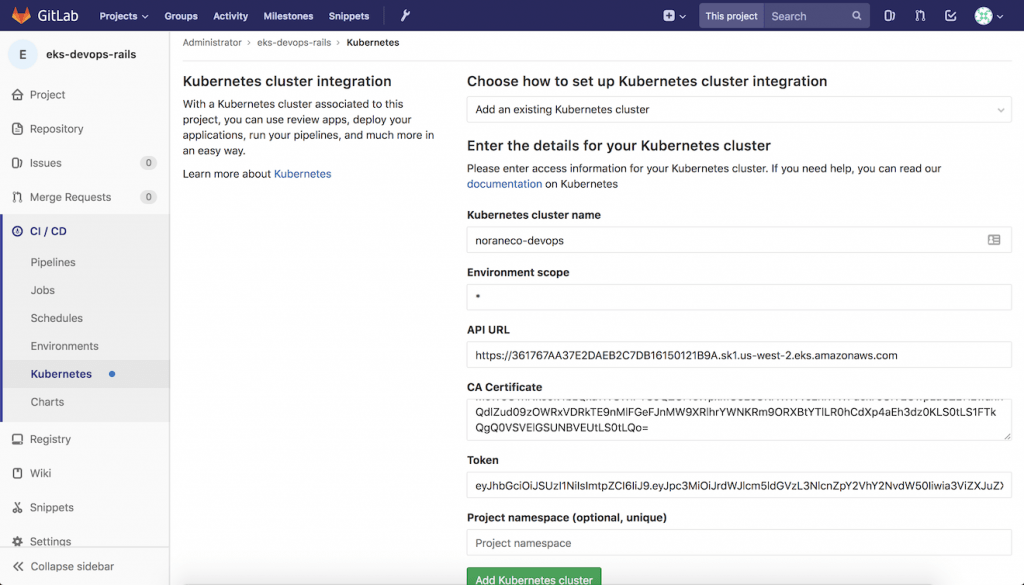The width and height of the screenshot is (1024, 585).
Task: Go to Schedules under CI / CD
Action: point(57,318)
